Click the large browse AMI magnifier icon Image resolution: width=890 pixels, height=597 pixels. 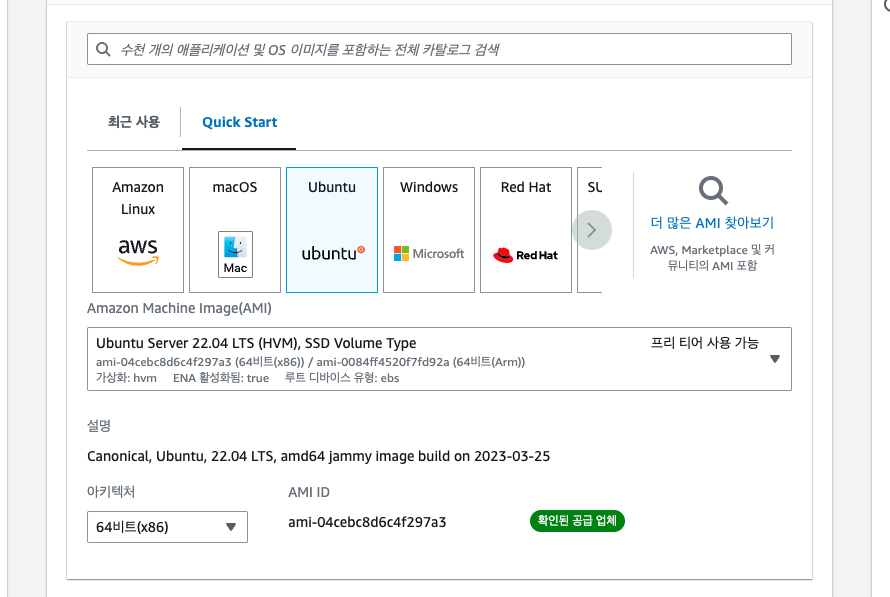(713, 191)
